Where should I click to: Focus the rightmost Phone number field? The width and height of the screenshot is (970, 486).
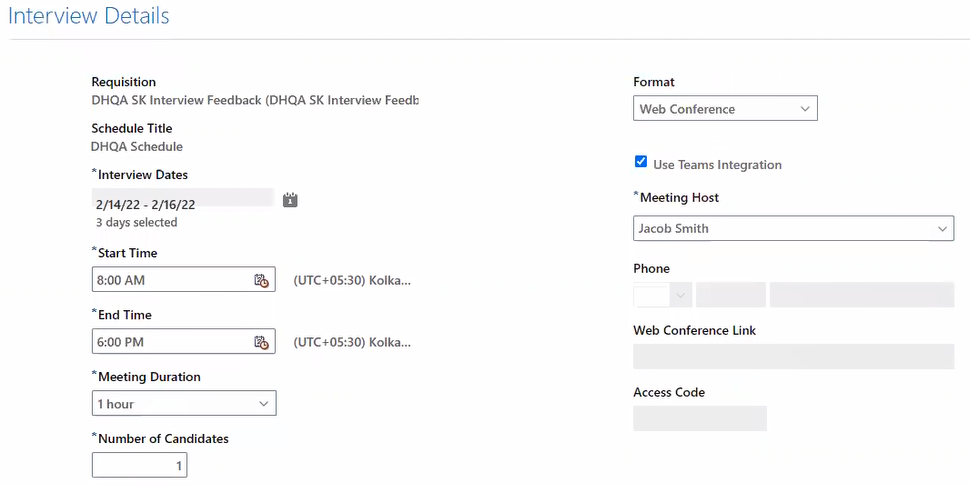point(862,295)
